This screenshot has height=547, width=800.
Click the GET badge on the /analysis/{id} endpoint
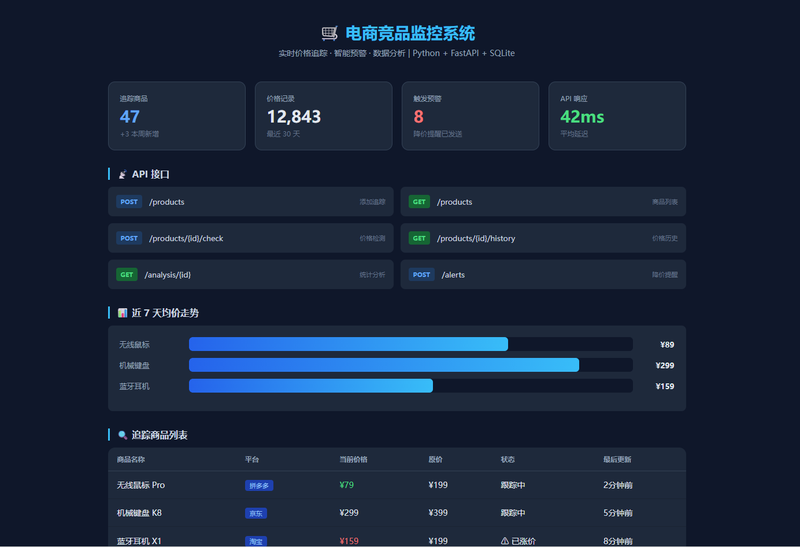127,275
